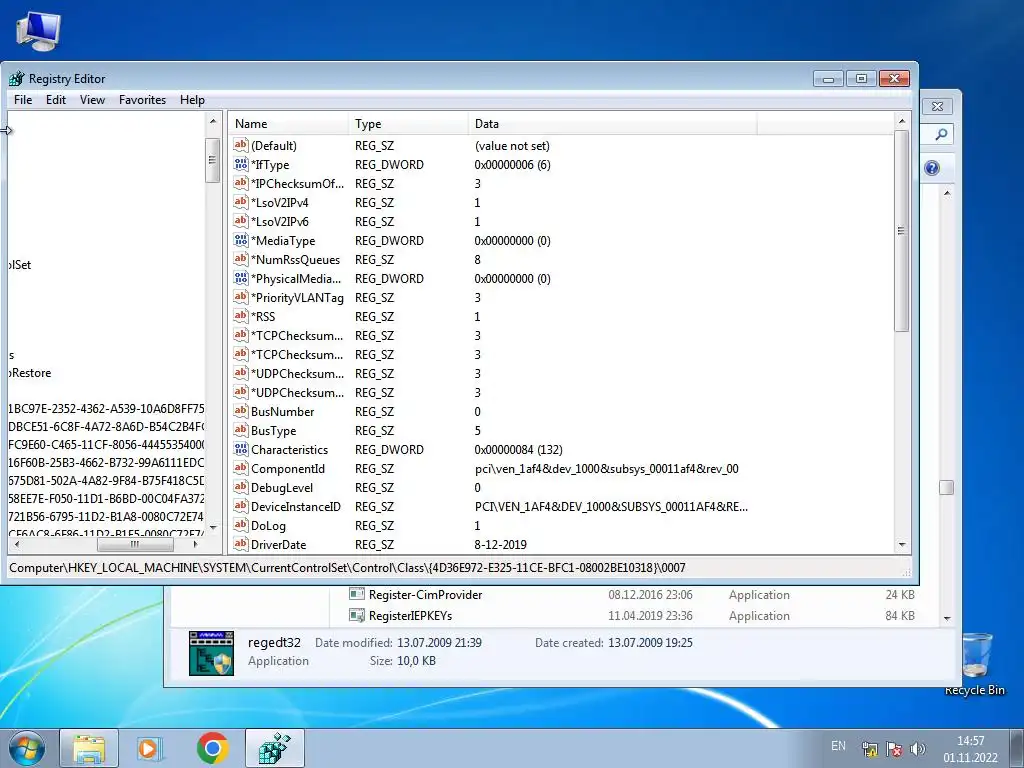Screen dimensions: 1024x768
Task: Click the registry path in status bar
Action: pyautogui.click(x=347, y=568)
